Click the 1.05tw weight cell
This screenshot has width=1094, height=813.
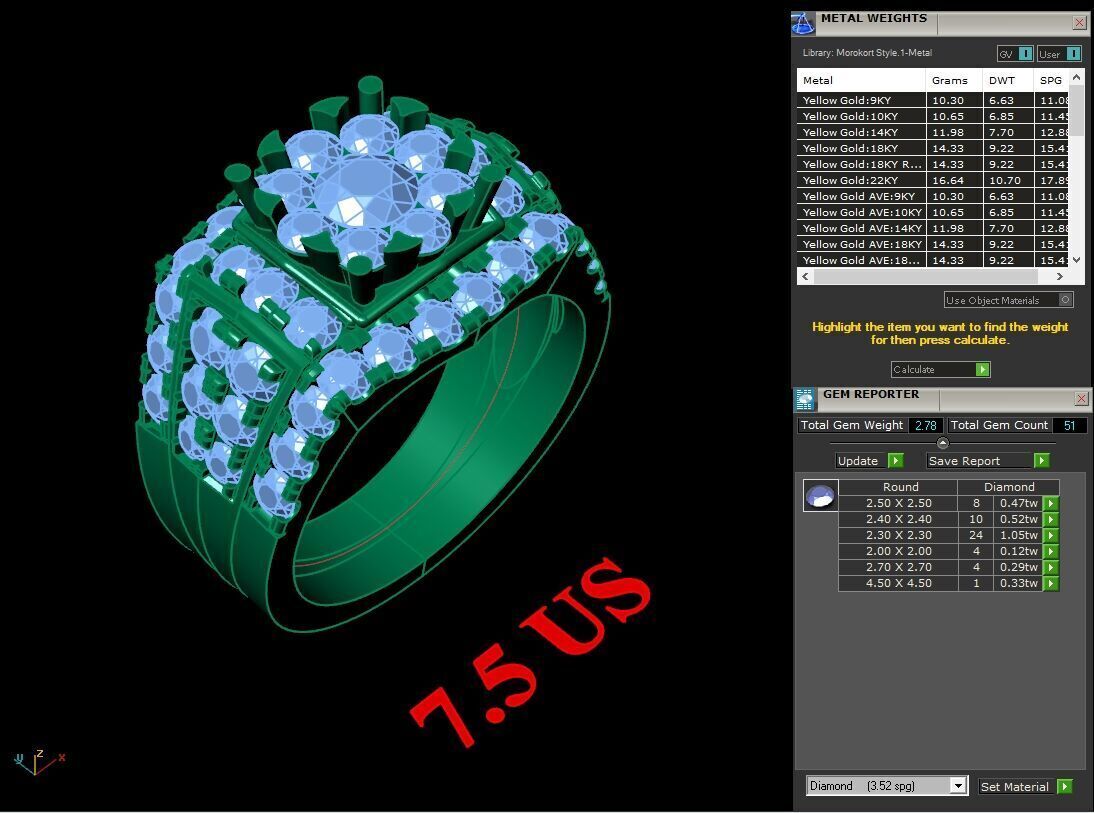1019,535
